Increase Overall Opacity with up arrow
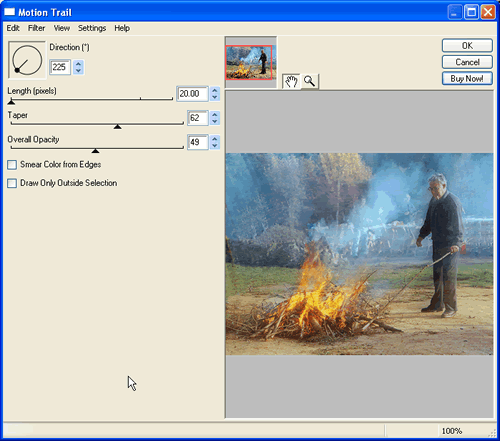Screen dimensions: 500x441 pos(215,139)
